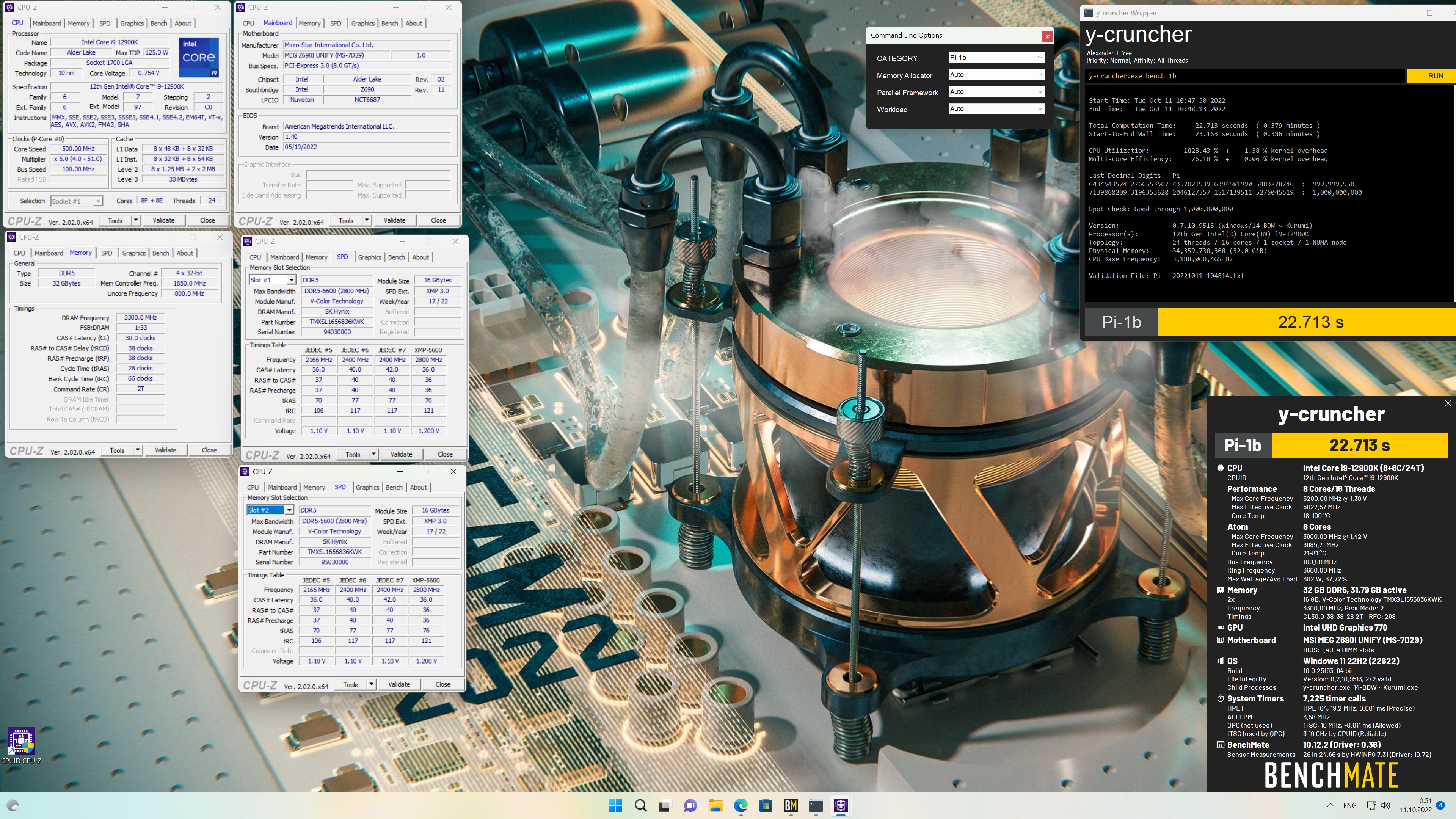Launch Microsoft Edge from the taskbar
This screenshot has width=1456, height=819.
(741, 805)
